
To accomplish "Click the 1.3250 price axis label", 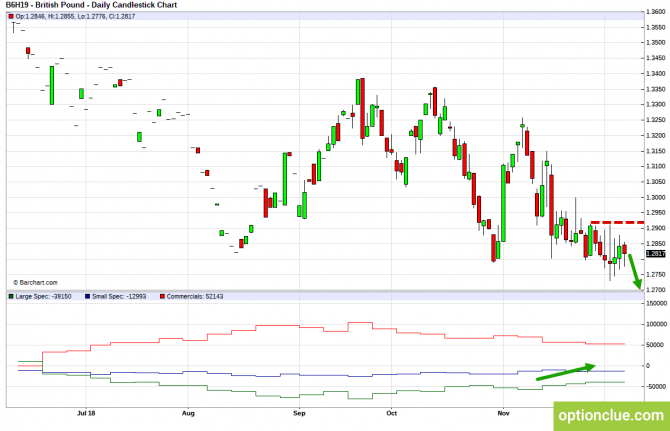I will [x=656, y=120].
